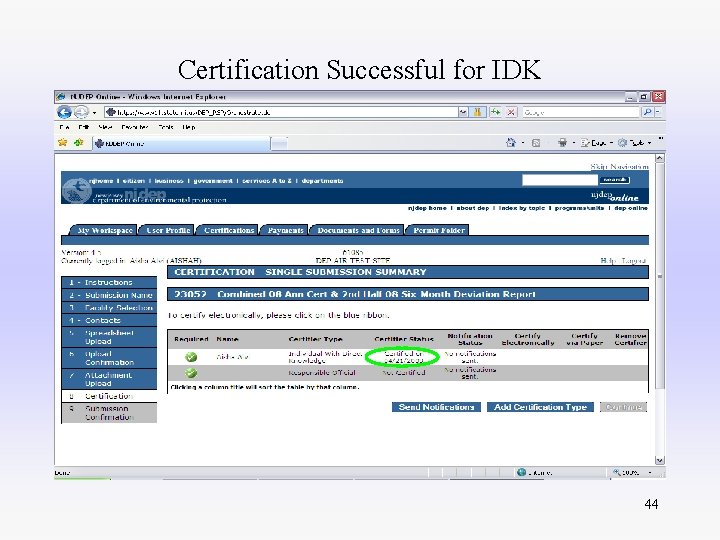Go to step 3 Facility Selection

click(109, 308)
